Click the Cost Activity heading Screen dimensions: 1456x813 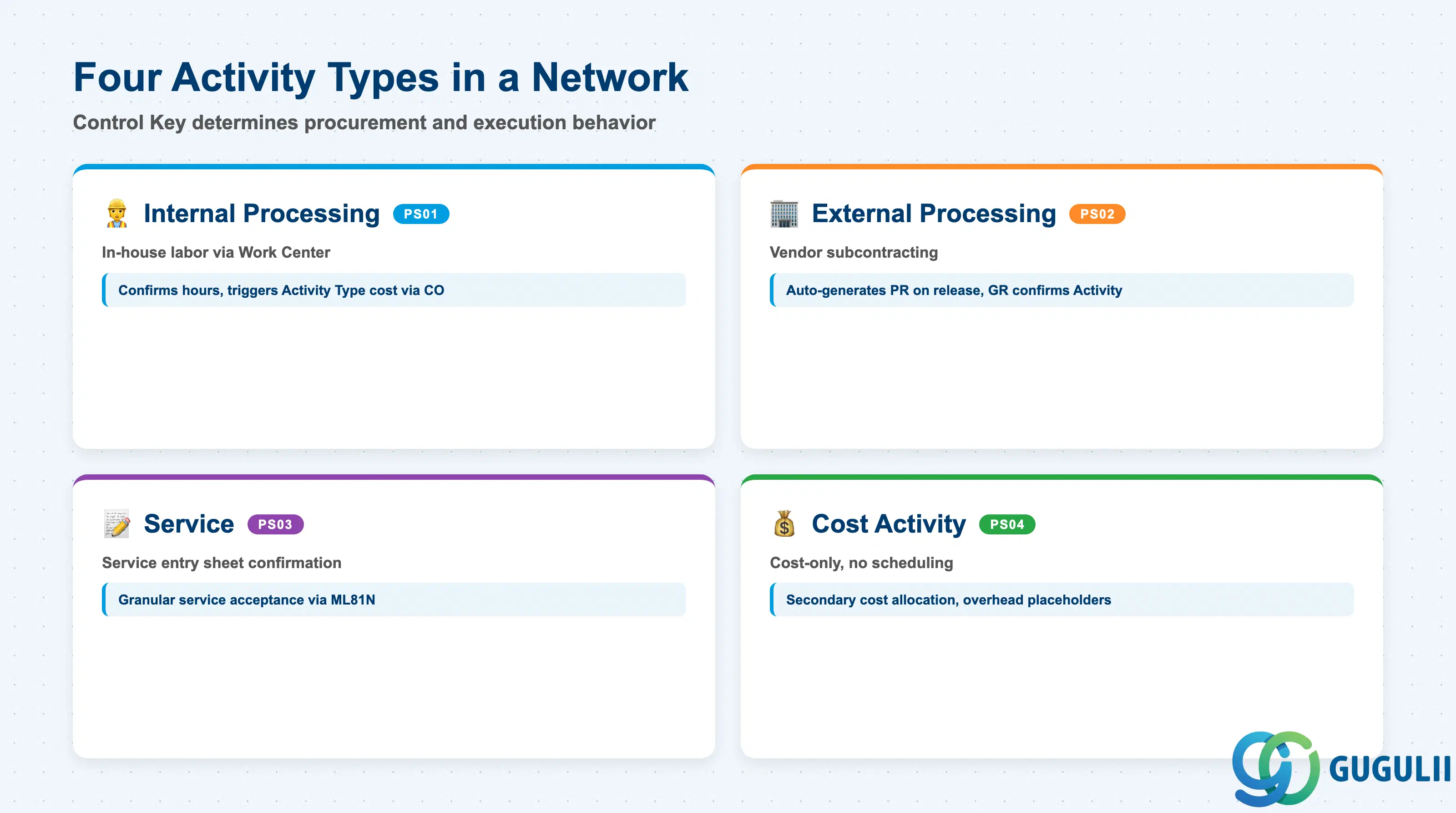pos(889,523)
